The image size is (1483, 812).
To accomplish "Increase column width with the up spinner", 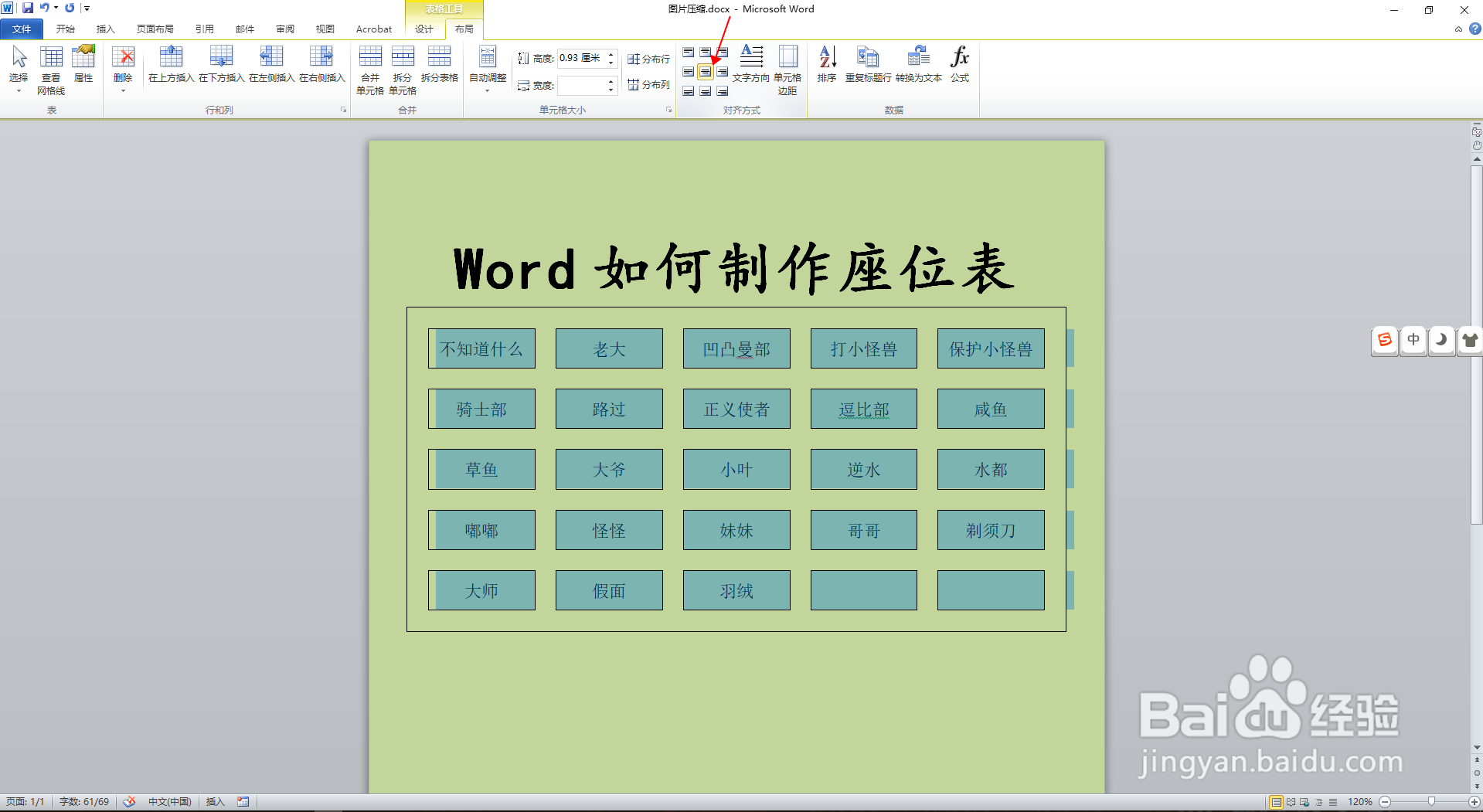I will point(611,81).
